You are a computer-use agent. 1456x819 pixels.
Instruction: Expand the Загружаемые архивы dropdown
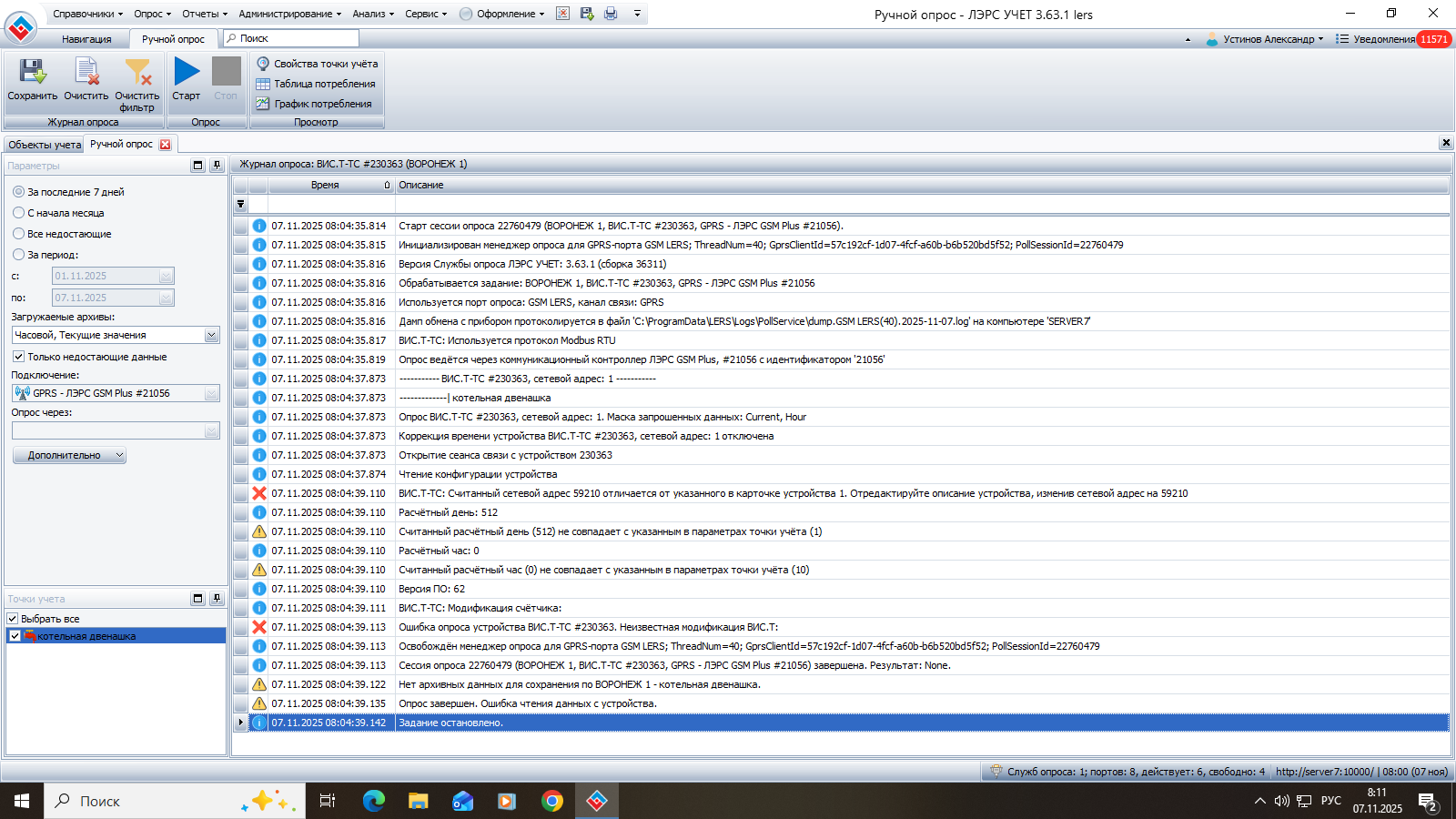(211, 336)
